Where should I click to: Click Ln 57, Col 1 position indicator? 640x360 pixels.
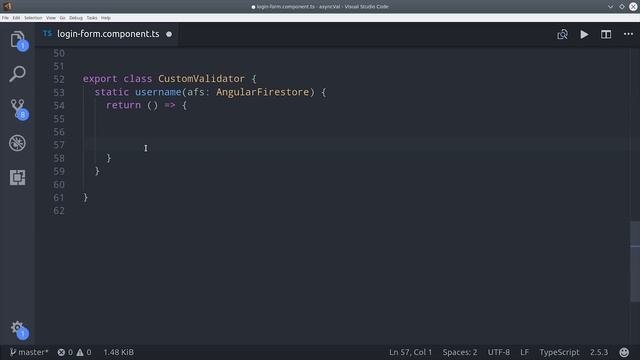pos(410,352)
